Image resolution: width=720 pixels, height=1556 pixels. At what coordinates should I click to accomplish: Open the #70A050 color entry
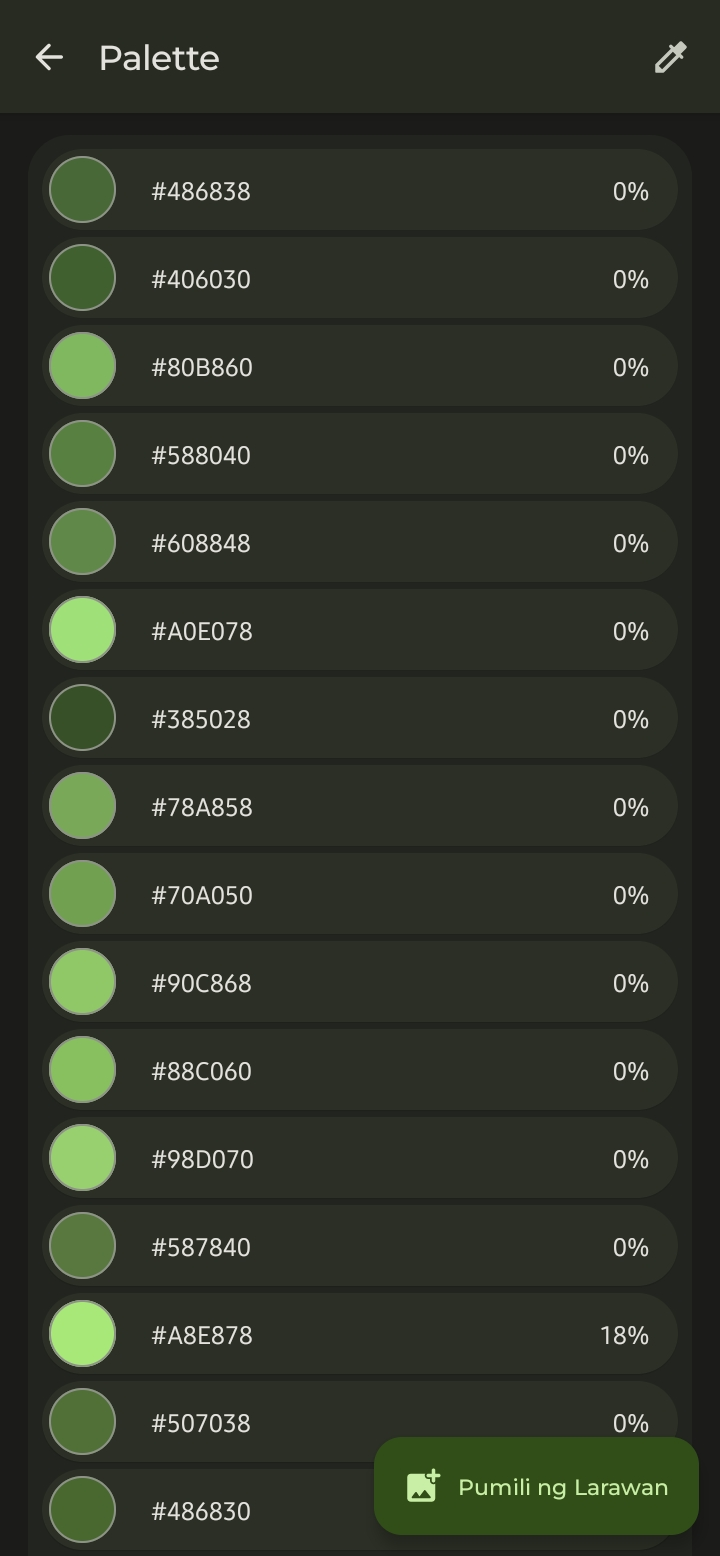pos(360,894)
